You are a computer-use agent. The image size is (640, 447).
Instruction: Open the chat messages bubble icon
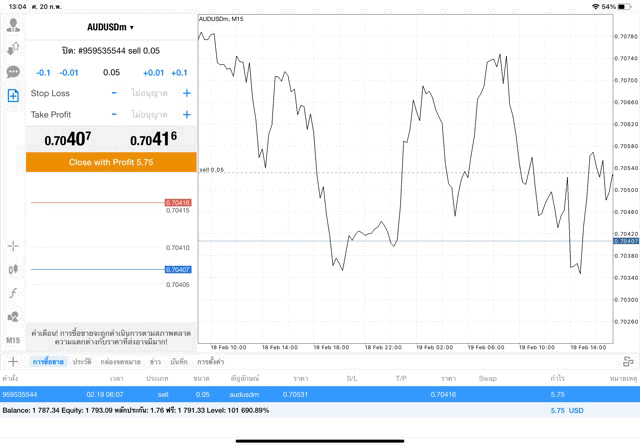coord(13,72)
